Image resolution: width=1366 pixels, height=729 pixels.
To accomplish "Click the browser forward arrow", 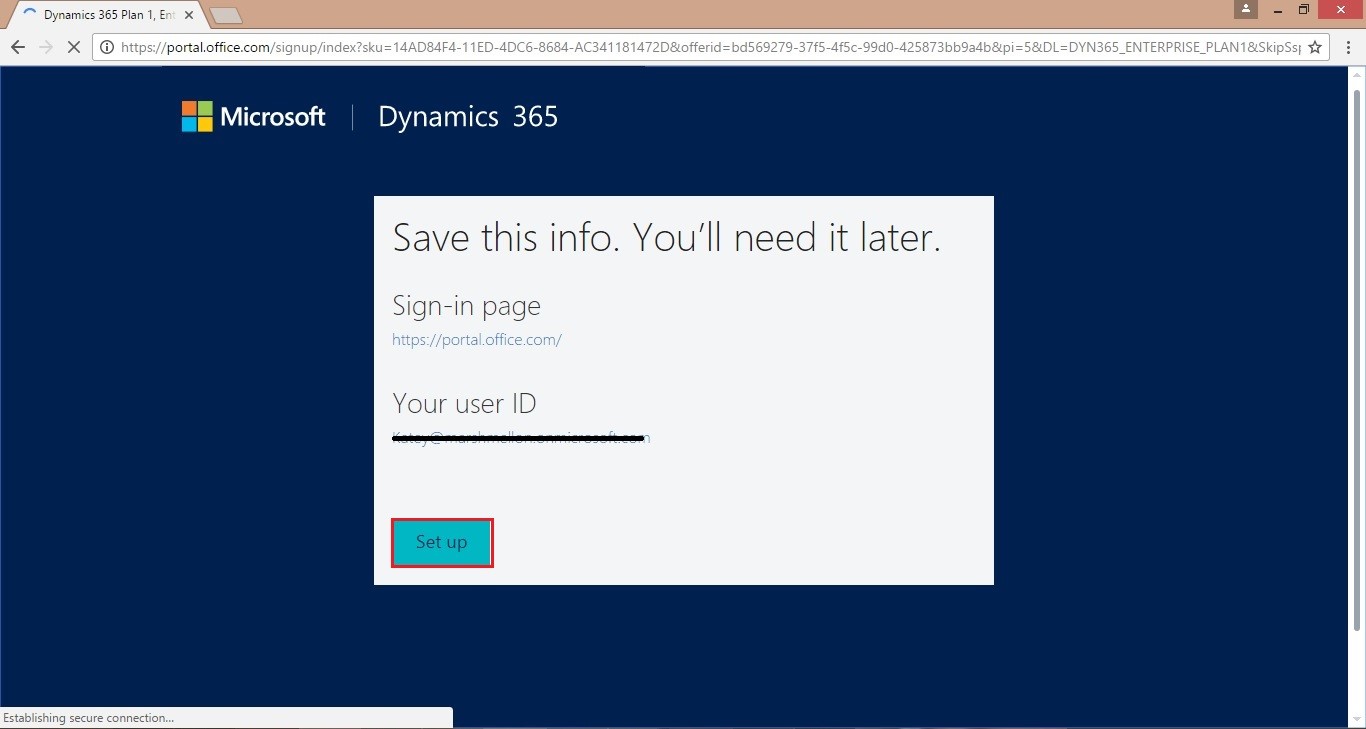I will point(46,47).
